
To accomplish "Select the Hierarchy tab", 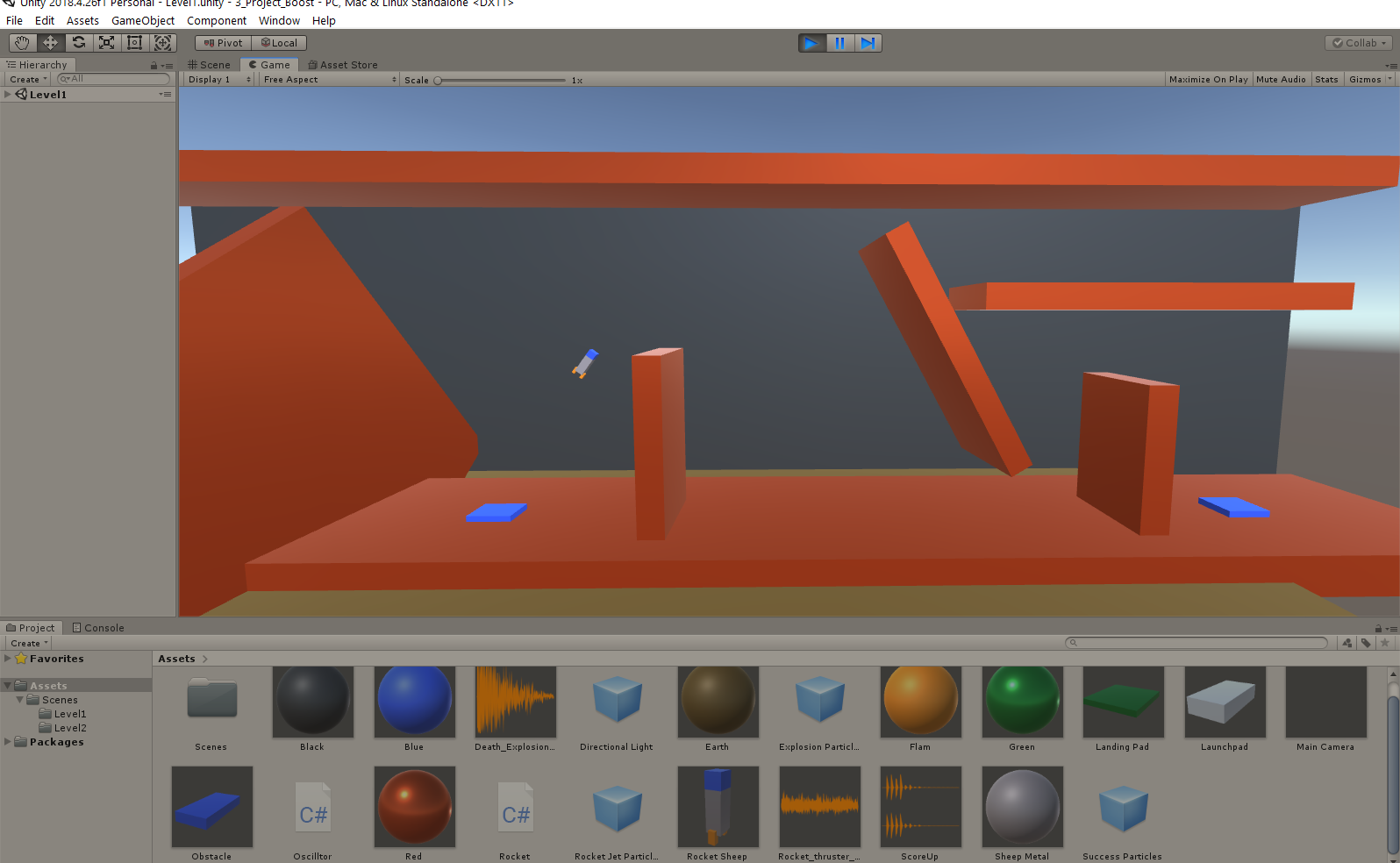I will coord(37,64).
